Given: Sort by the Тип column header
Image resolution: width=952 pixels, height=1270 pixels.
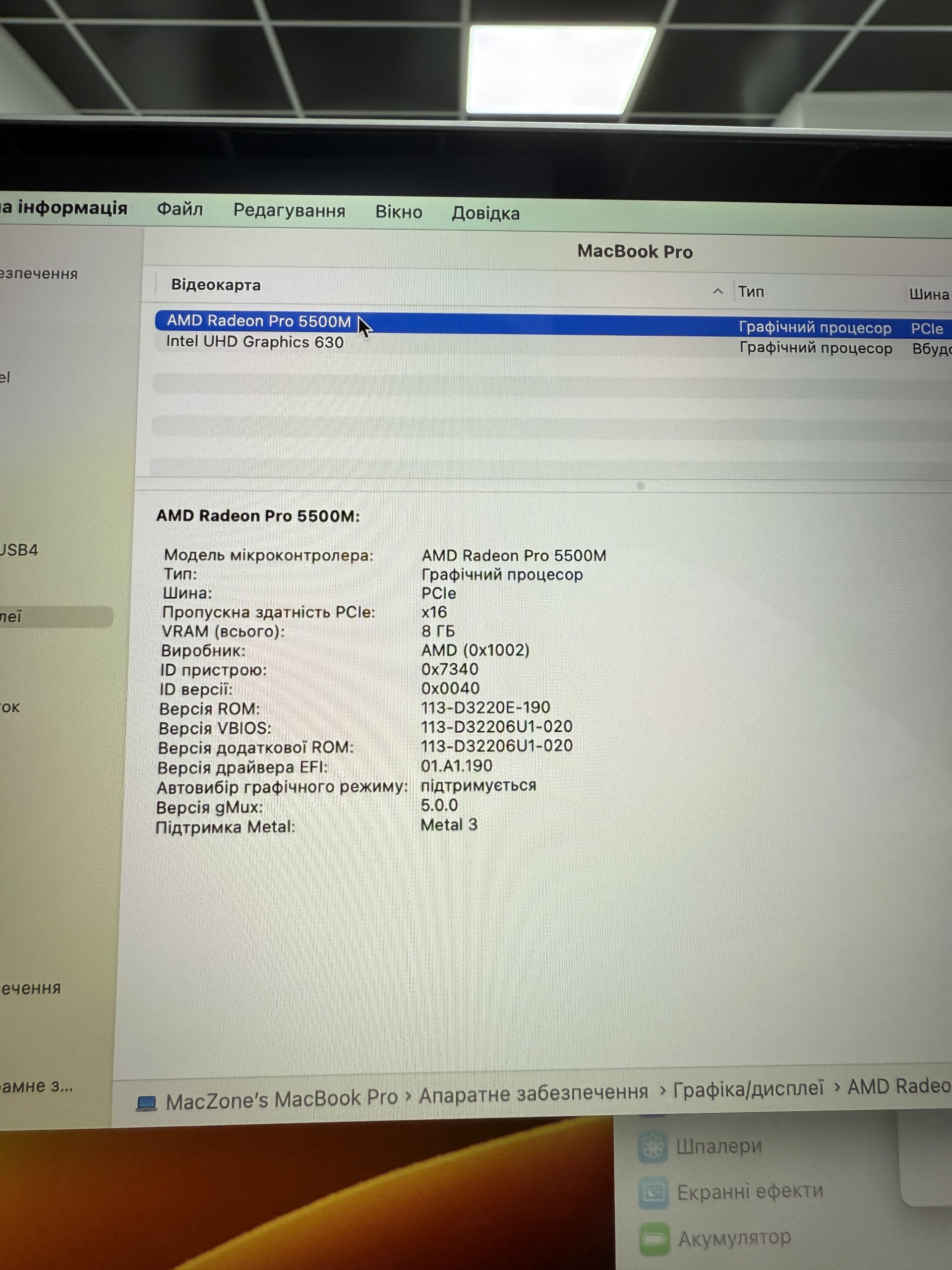Looking at the screenshot, I should click(751, 292).
